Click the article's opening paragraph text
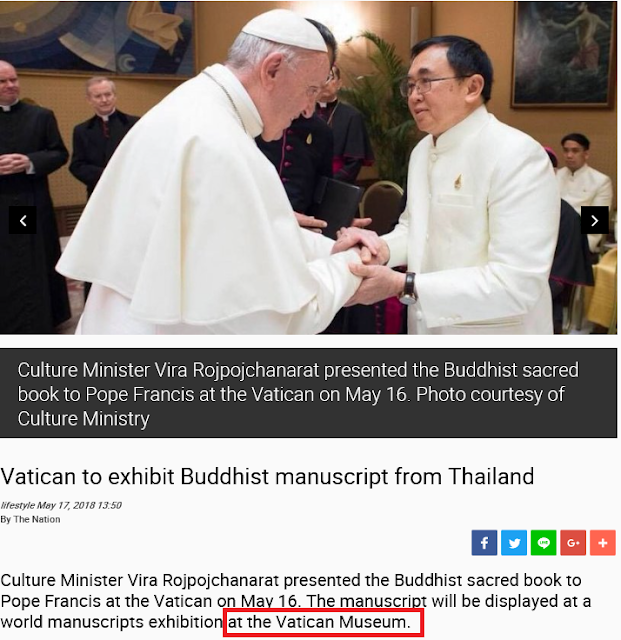This screenshot has width=621, height=640. tap(296, 601)
